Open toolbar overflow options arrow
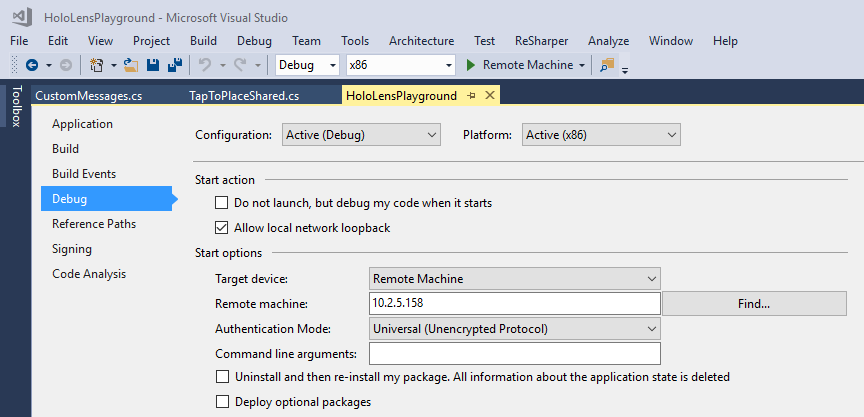 pos(625,70)
